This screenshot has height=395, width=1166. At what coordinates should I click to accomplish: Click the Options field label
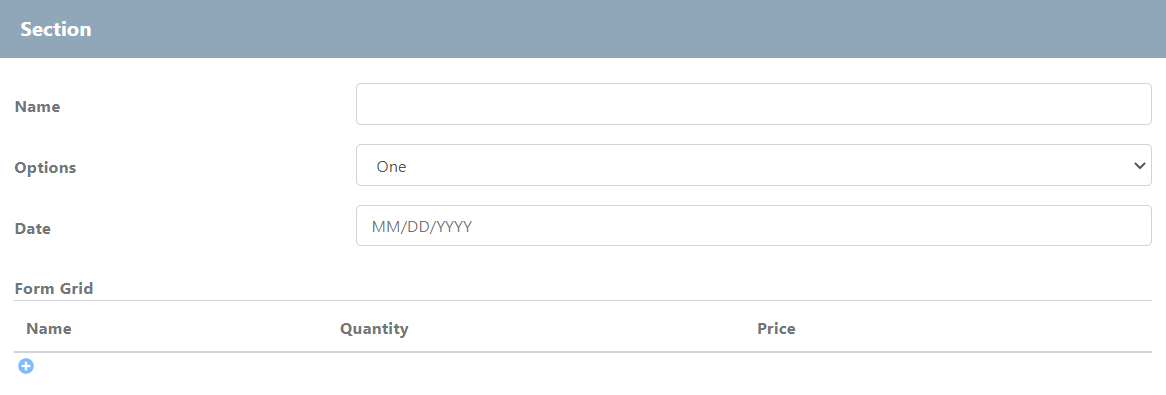click(45, 167)
